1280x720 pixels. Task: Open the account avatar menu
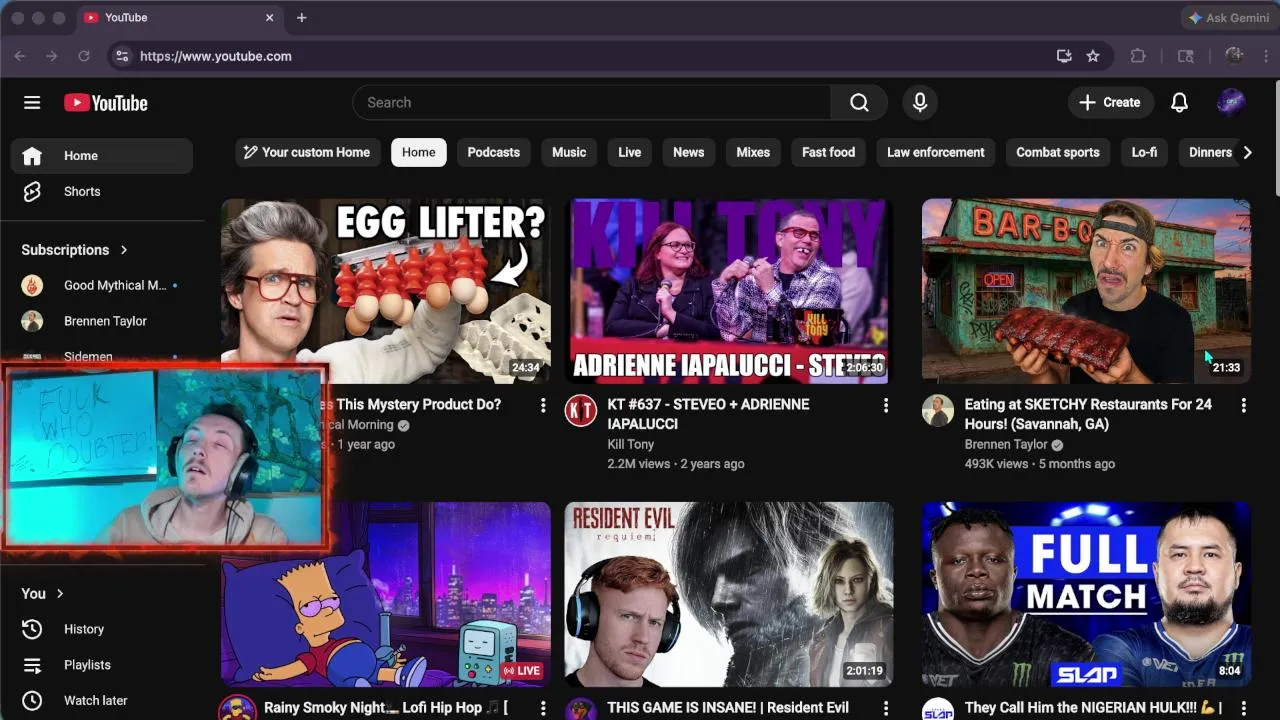1231,102
